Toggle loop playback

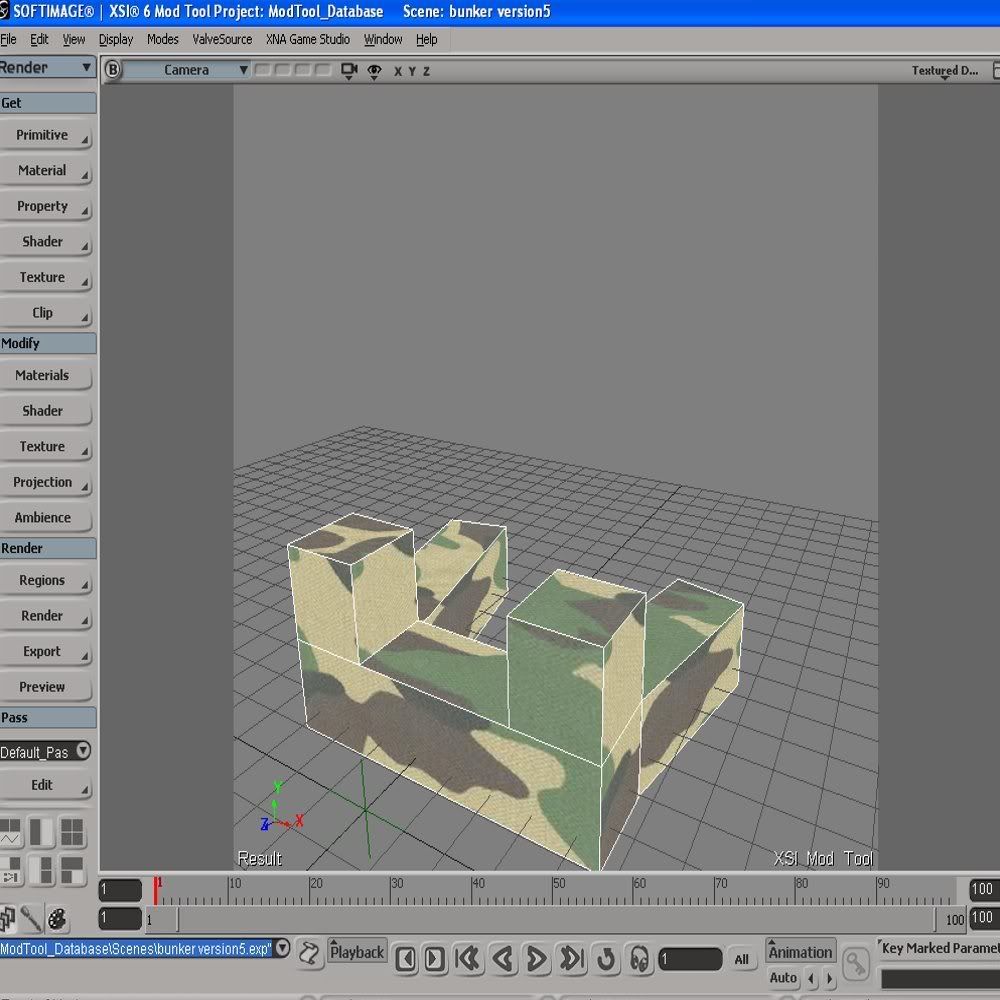(606, 959)
